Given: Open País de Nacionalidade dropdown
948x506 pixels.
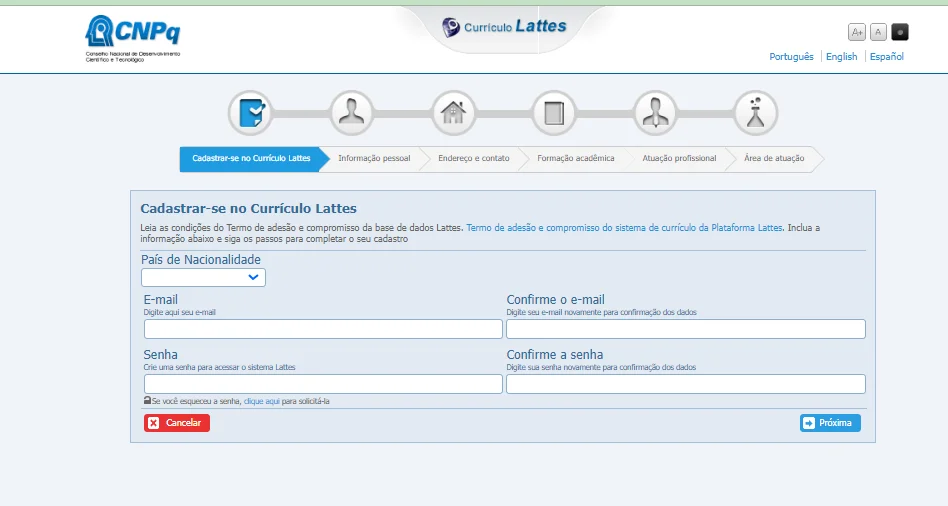Looking at the screenshot, I should 203,277.
